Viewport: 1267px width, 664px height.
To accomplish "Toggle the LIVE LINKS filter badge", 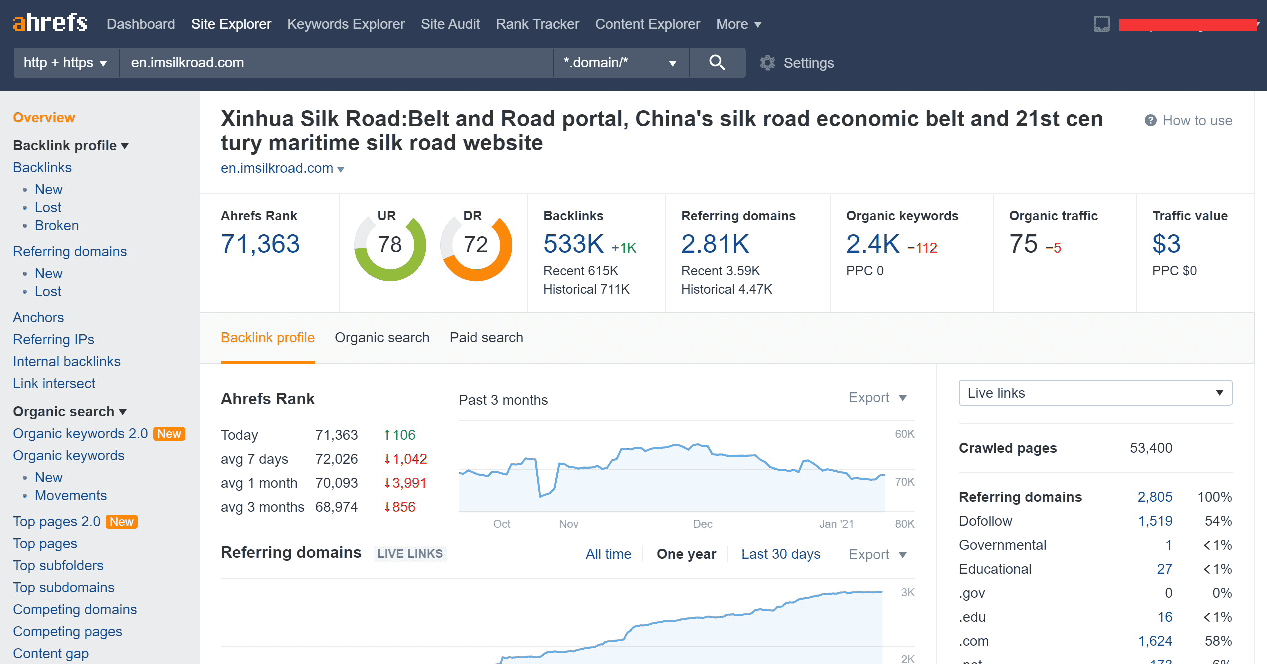I will coord(409,553).
